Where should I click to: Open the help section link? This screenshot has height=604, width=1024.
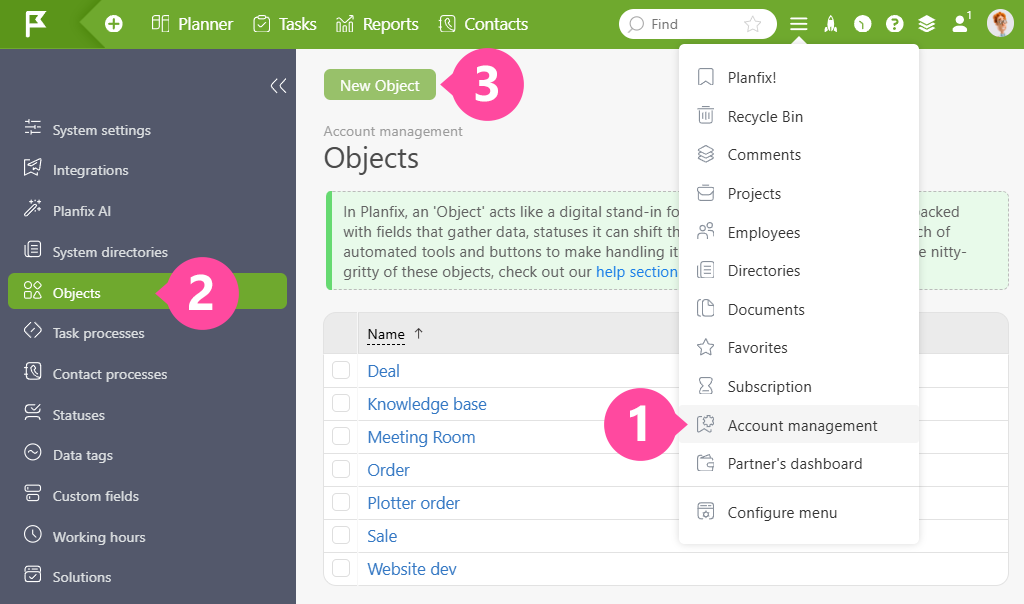(637, 272)
